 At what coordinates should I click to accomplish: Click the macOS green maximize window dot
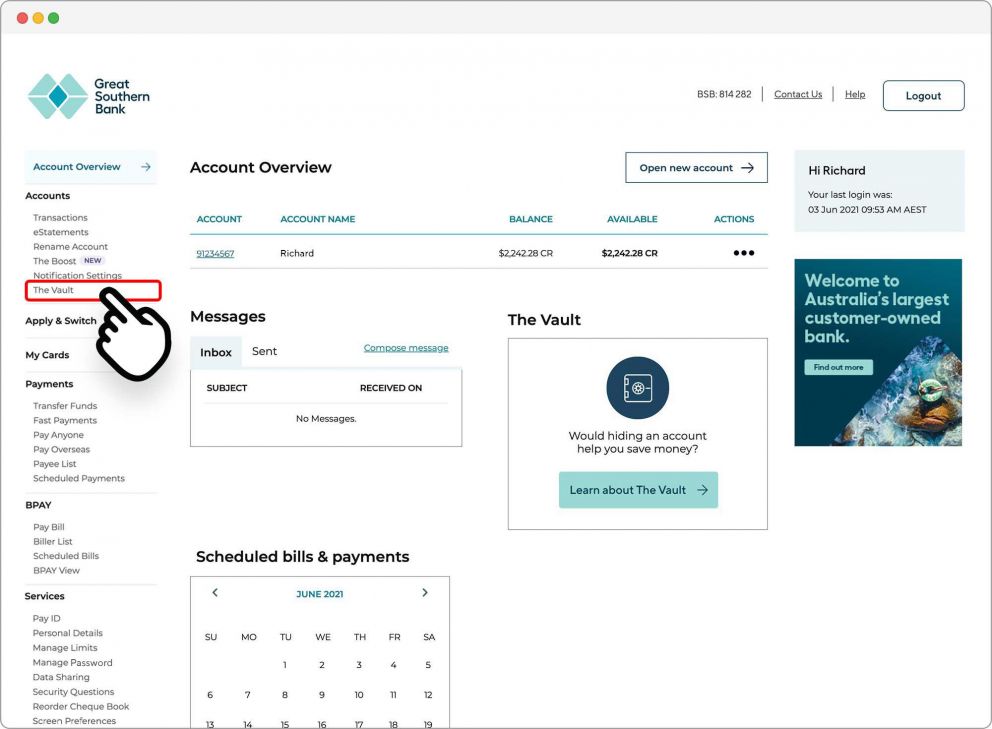[54, 18]
